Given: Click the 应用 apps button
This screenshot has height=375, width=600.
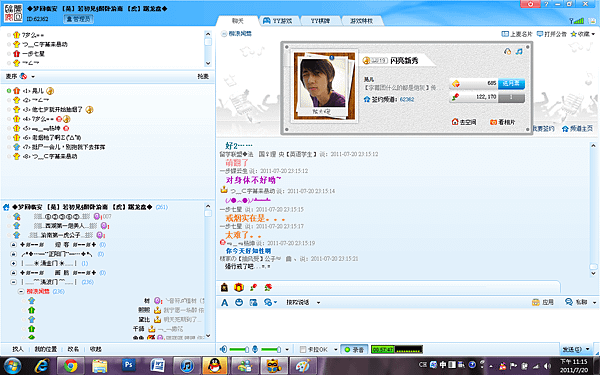Looking at the screenshot, I should pyautogui.click(x=543, y=302).
